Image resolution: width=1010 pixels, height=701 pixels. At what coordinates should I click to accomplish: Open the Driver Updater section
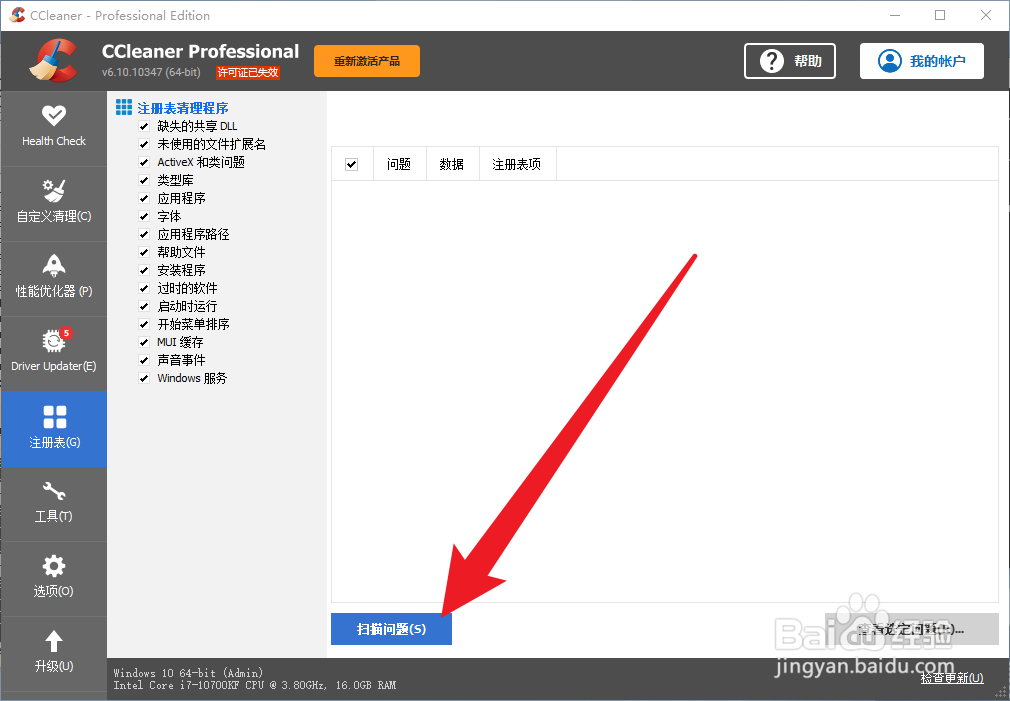pos(53,353)
